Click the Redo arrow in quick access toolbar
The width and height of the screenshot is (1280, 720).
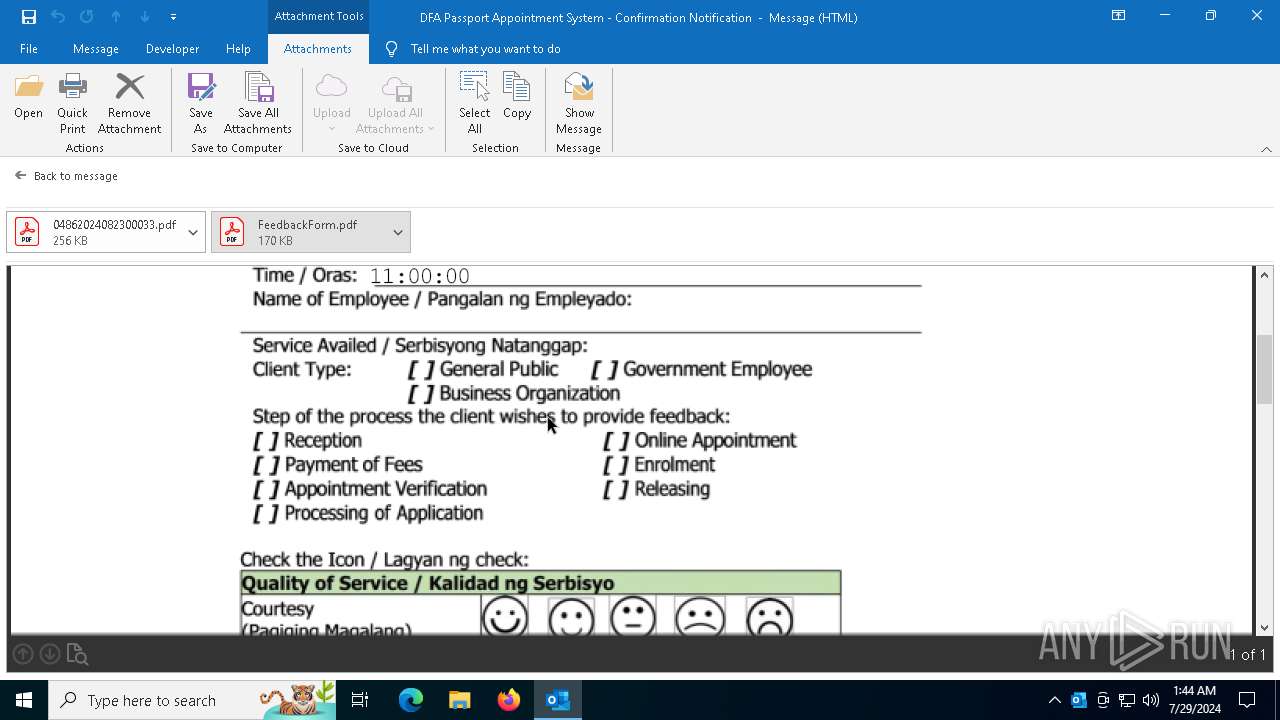[x=87, y=17]
